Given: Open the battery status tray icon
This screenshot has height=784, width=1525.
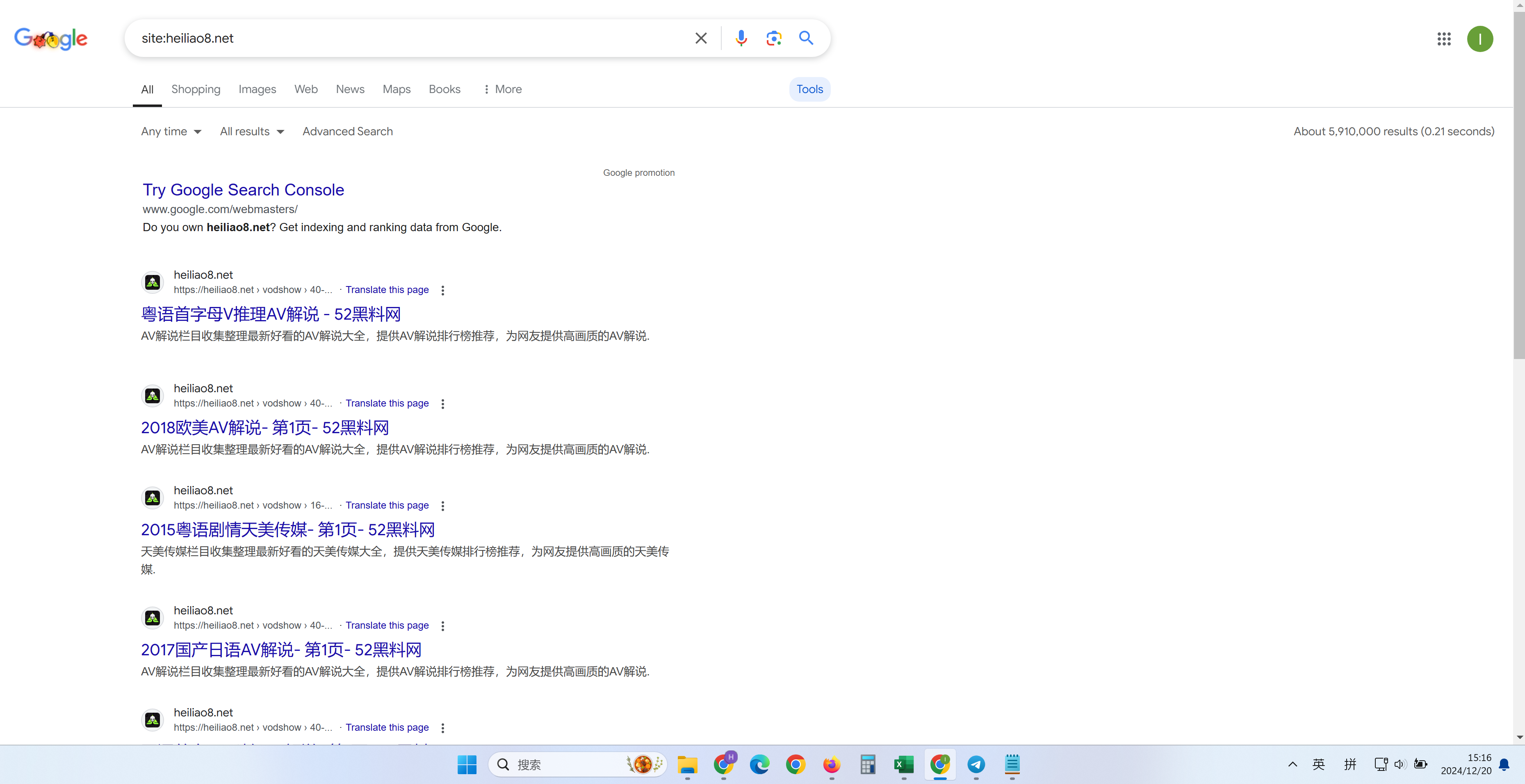Looking at the screenshot, I should click(1420, 764).
